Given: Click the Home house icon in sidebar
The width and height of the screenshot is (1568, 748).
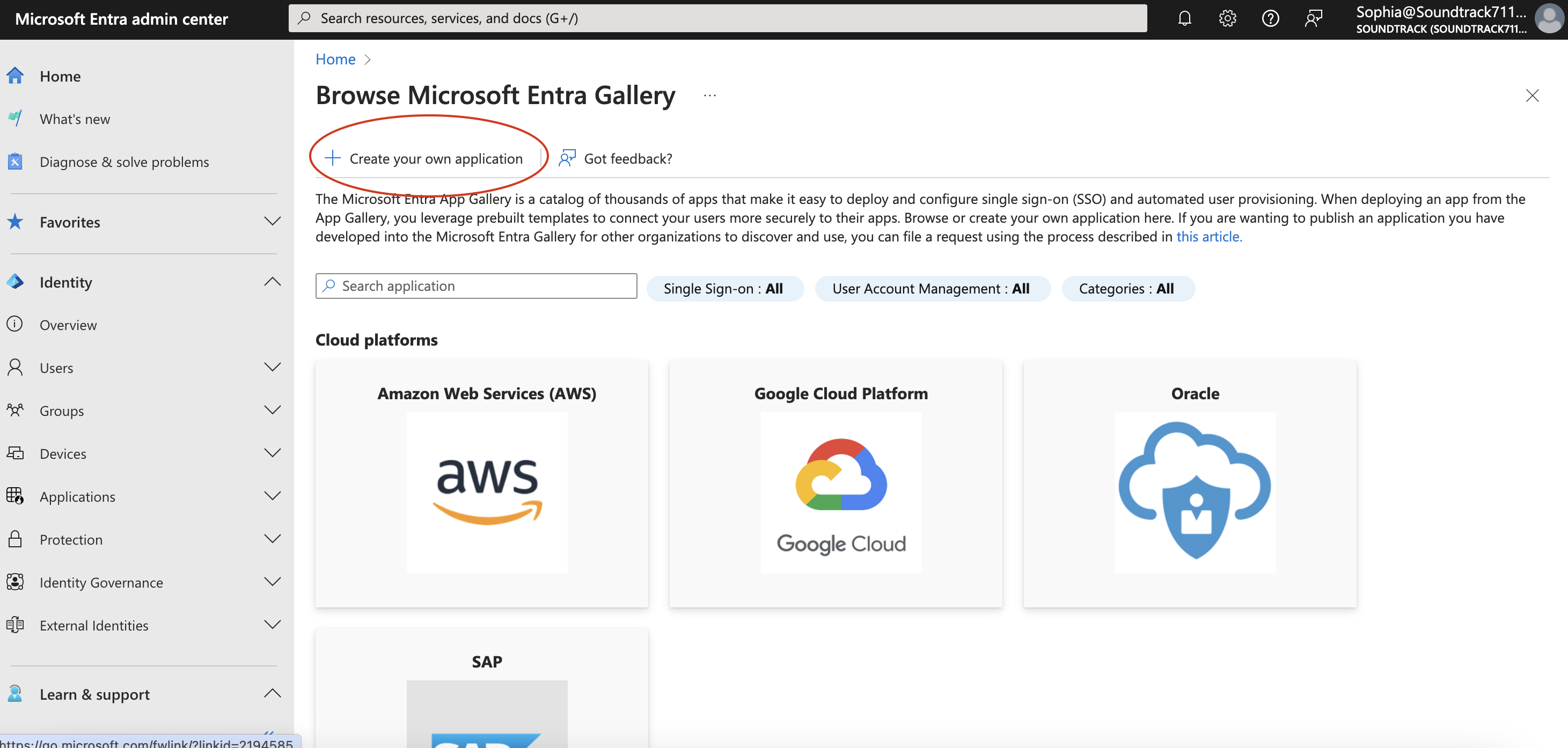Looking at the screenshot, I should [x=15, y=76].
